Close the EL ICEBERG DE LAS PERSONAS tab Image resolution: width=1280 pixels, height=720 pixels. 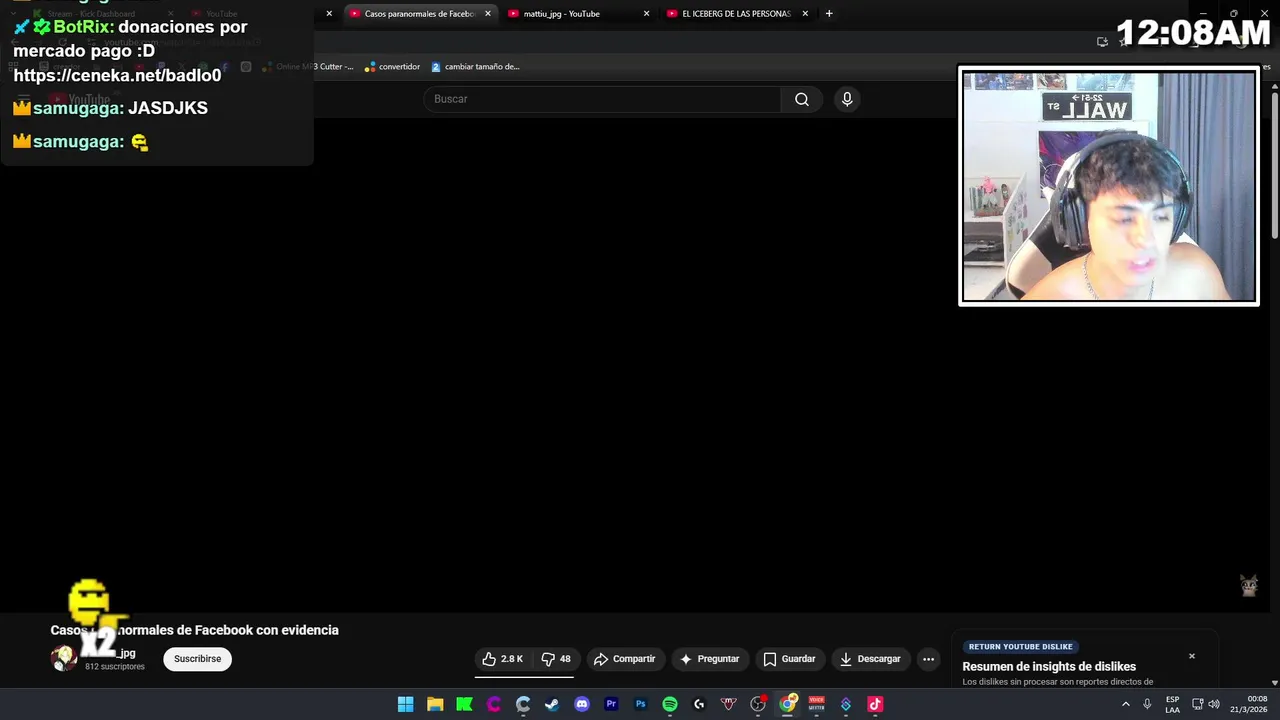pos(805,14)
